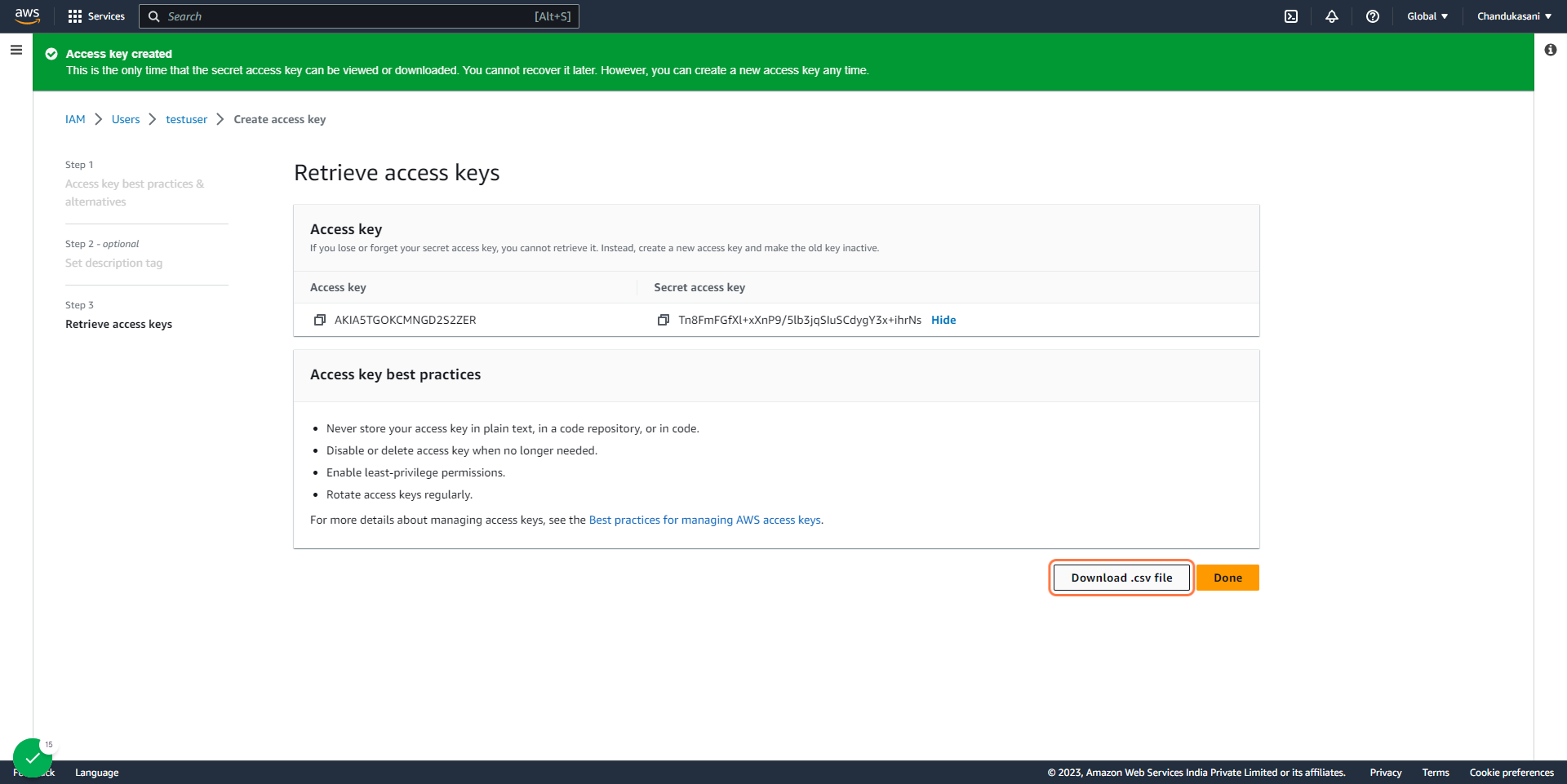
Task: Launch the CloudShell terminal icon
Action: pyautogui.click(x=1291, y=16)
